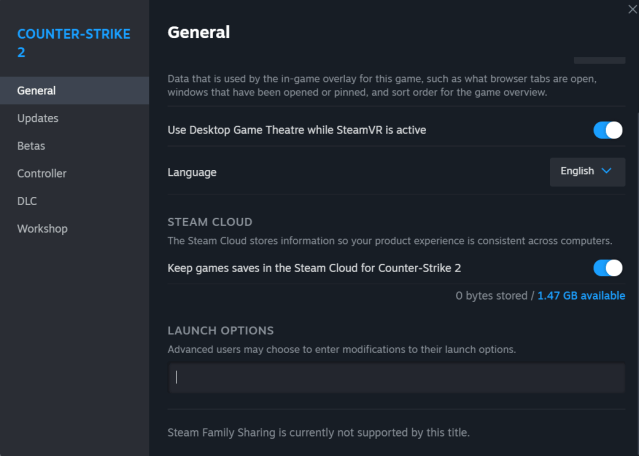This screenshot has height=456, width=639.
Task: Open the General settings section
Action: (74, 90)
